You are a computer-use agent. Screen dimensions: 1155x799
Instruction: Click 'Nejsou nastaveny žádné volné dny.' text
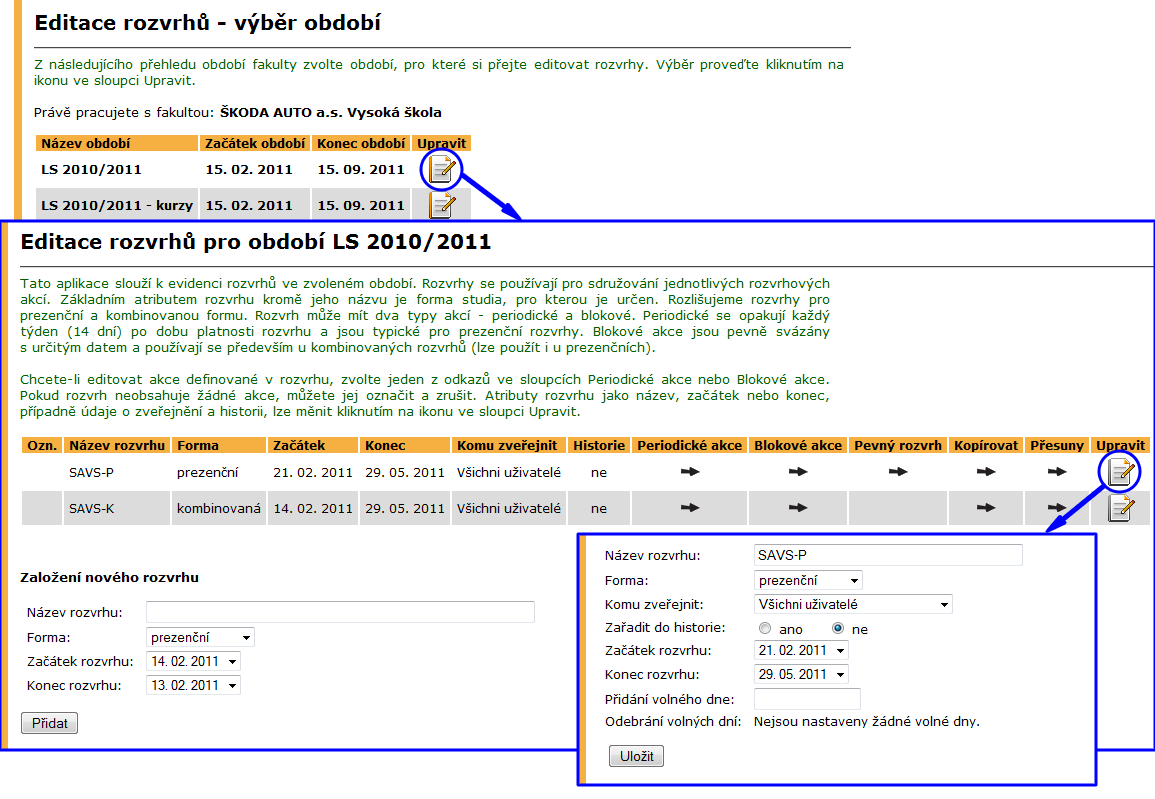pyautogui.click(x=867, y=722)
